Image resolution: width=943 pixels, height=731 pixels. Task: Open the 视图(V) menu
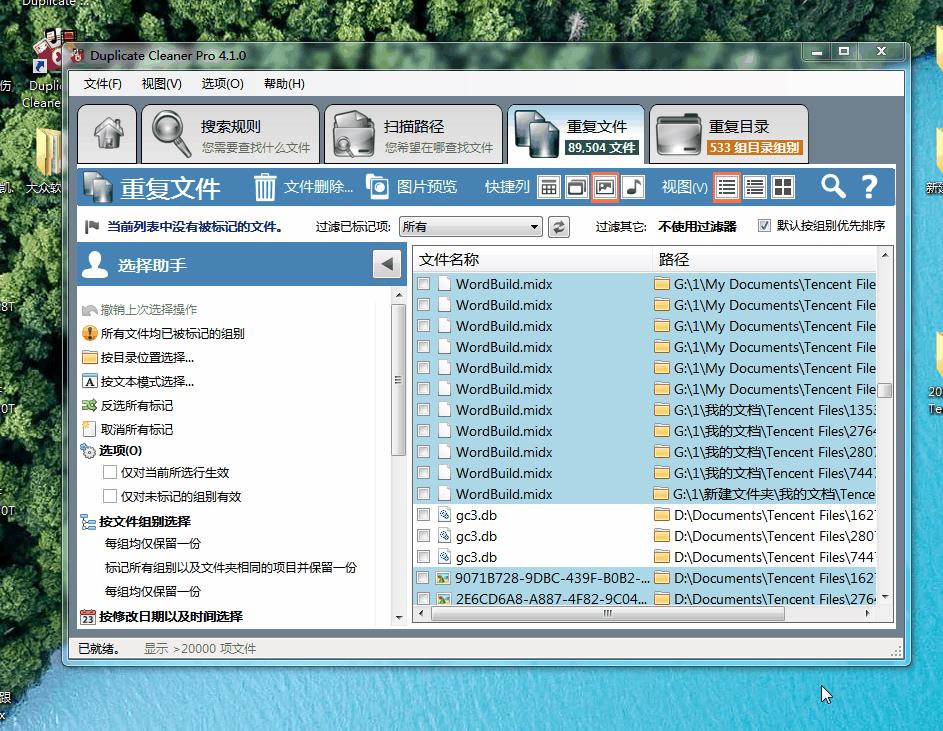[161, 84]
